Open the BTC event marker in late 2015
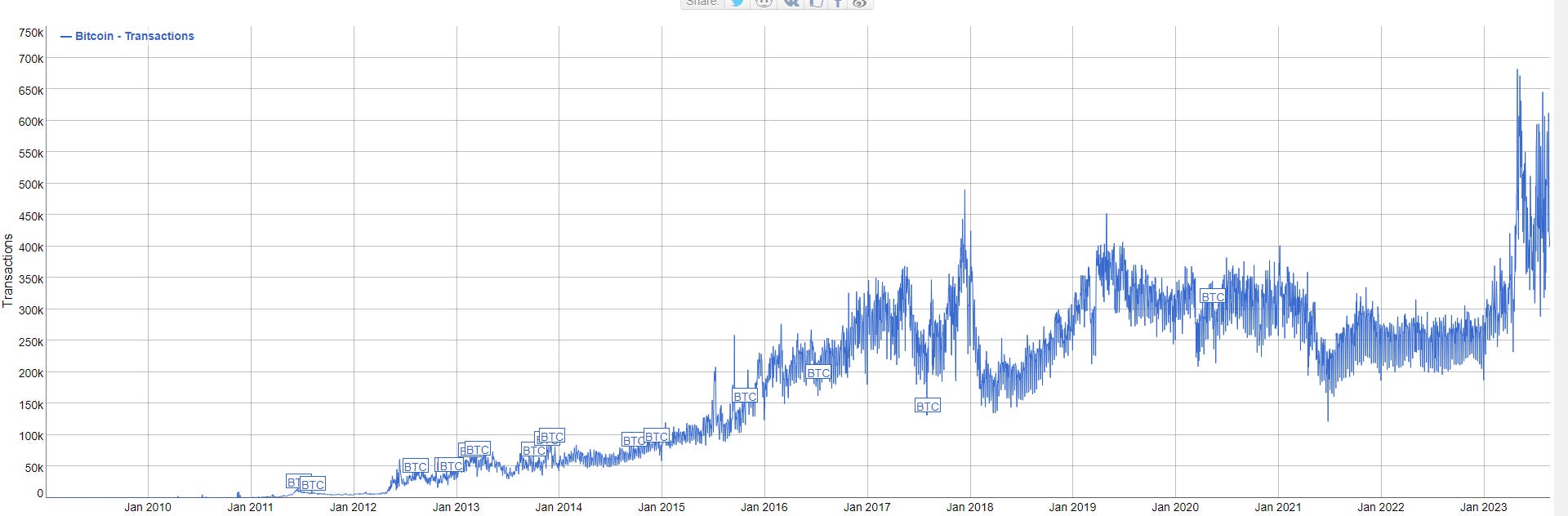The width and height of the screenshot is (1568, 516). pos(745,397)
